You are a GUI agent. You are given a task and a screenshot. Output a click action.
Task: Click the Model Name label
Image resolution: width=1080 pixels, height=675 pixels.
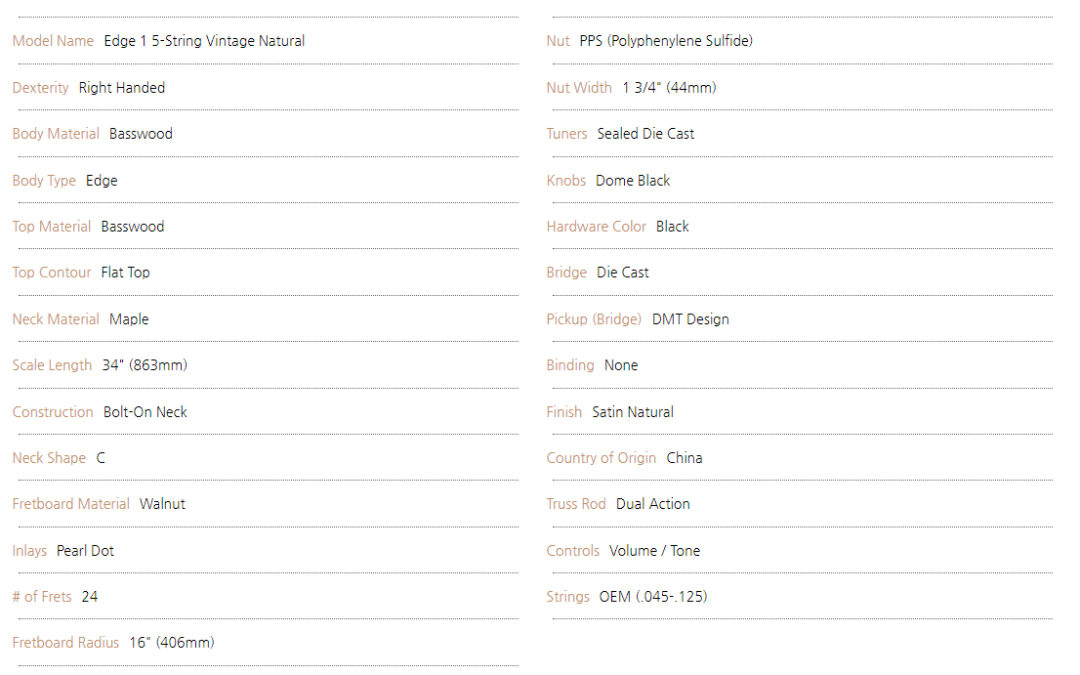53,41
